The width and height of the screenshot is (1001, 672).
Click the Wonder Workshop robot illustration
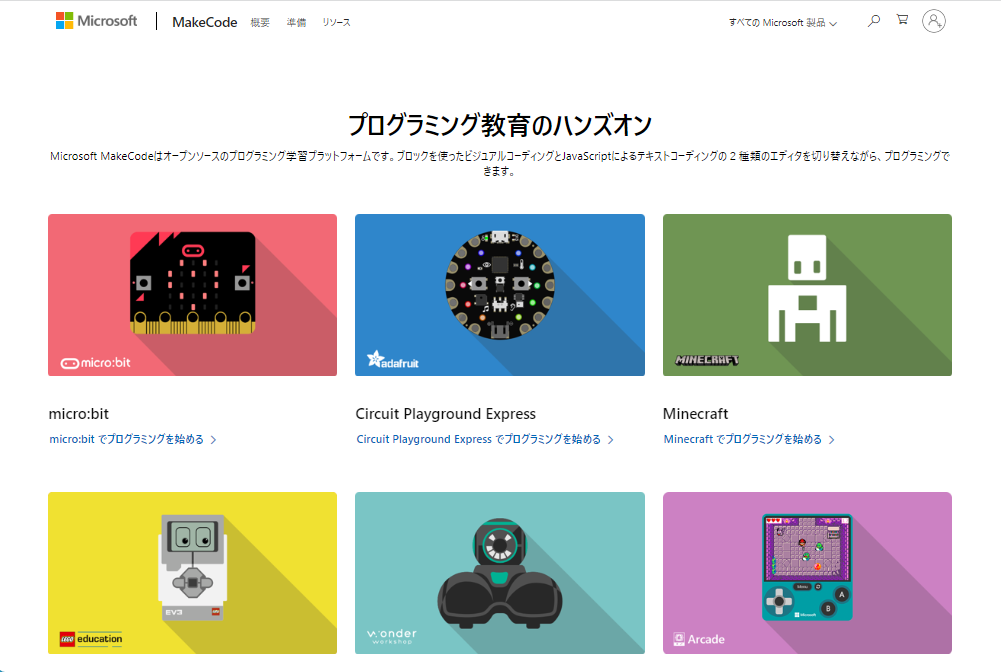500,573
